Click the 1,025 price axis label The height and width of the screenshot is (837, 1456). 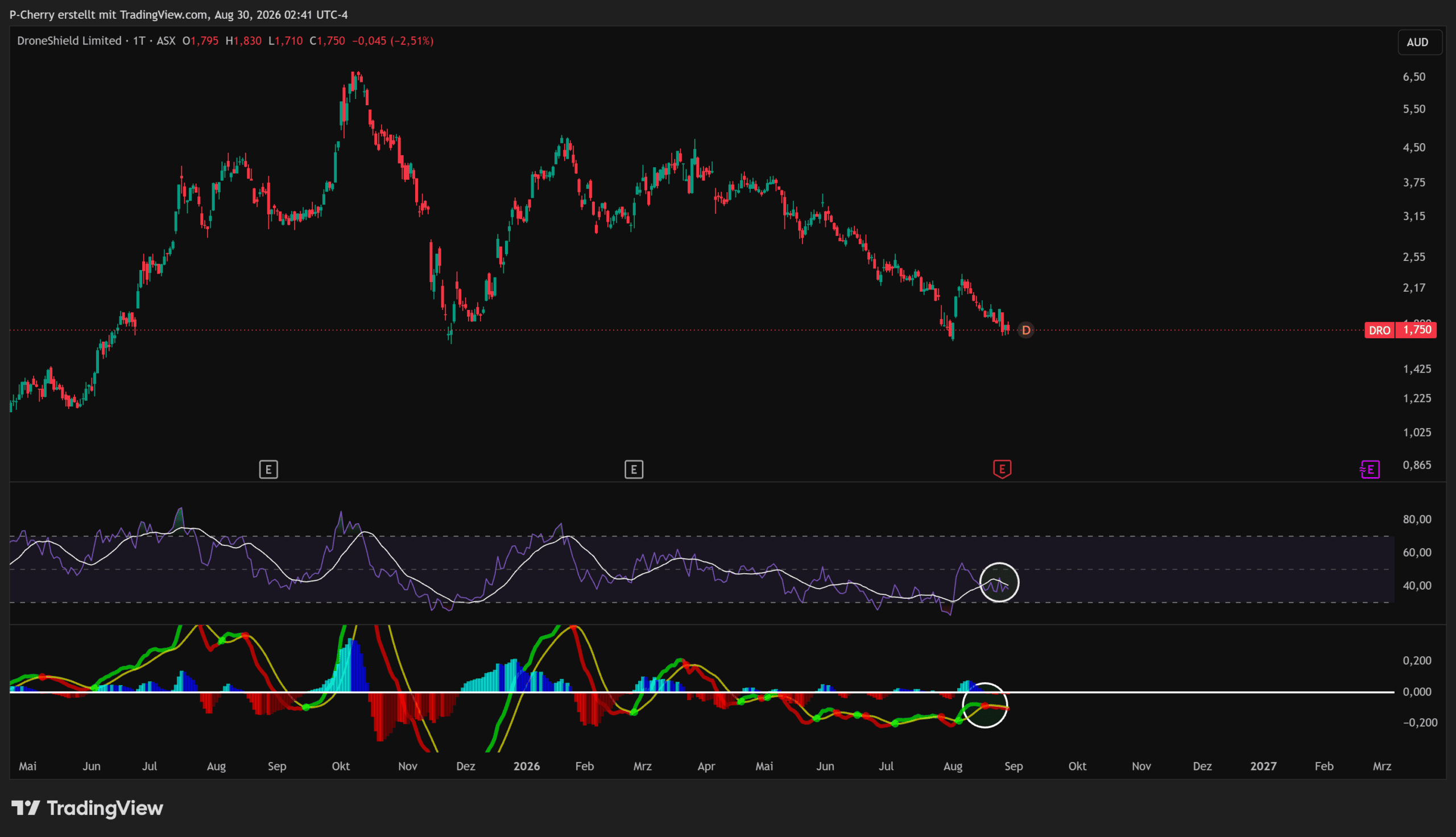pyautogui.click(x=1417, y=432)
